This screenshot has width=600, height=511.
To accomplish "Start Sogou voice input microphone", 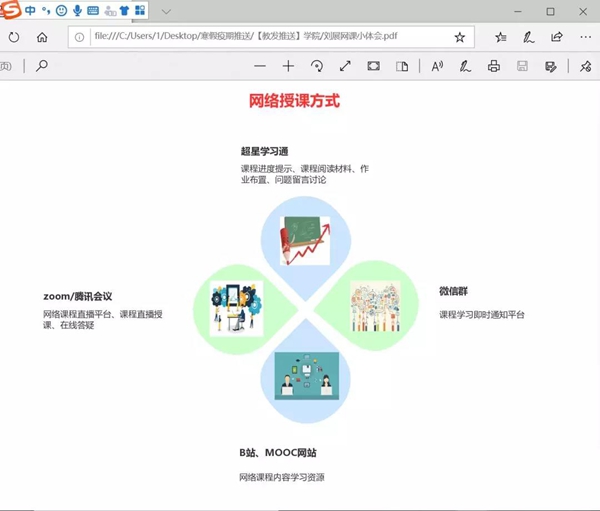I will click(x=77, y=10).
